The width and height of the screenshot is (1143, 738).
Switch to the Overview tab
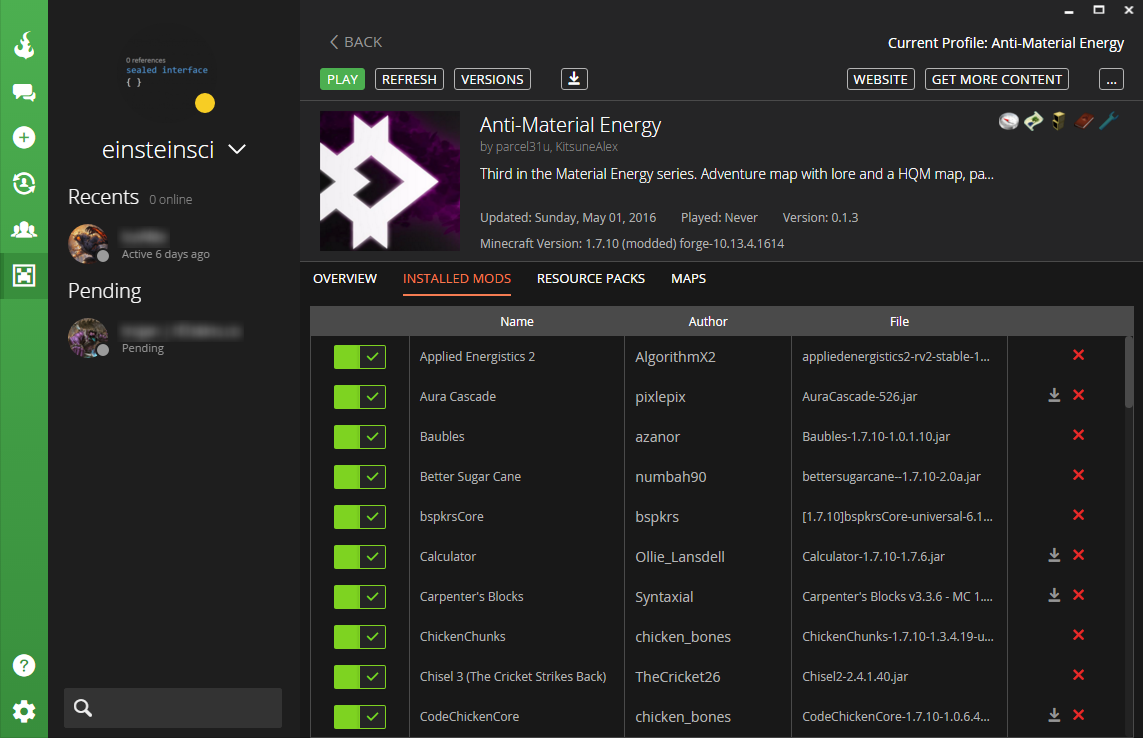345,278
